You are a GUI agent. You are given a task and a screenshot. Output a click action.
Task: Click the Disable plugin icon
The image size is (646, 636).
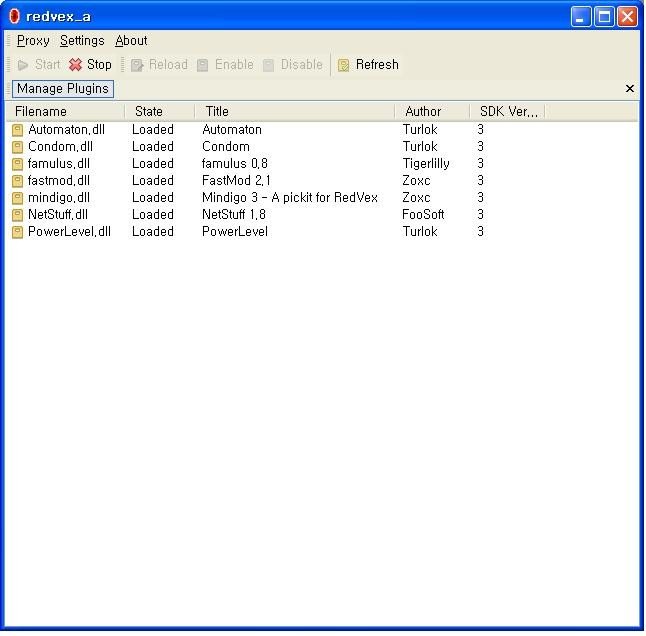click(268, 65)
